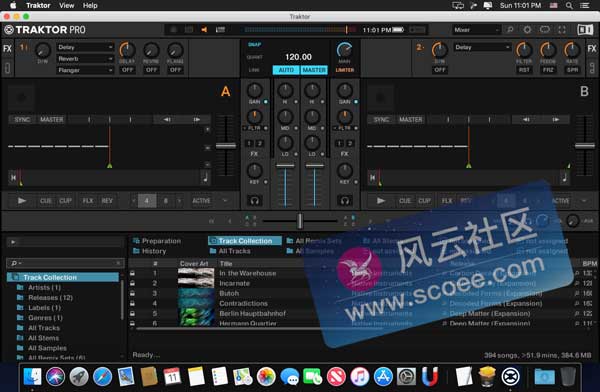Select Artists (1) in the browser tree
600x392 pixels.
(44, 287)
